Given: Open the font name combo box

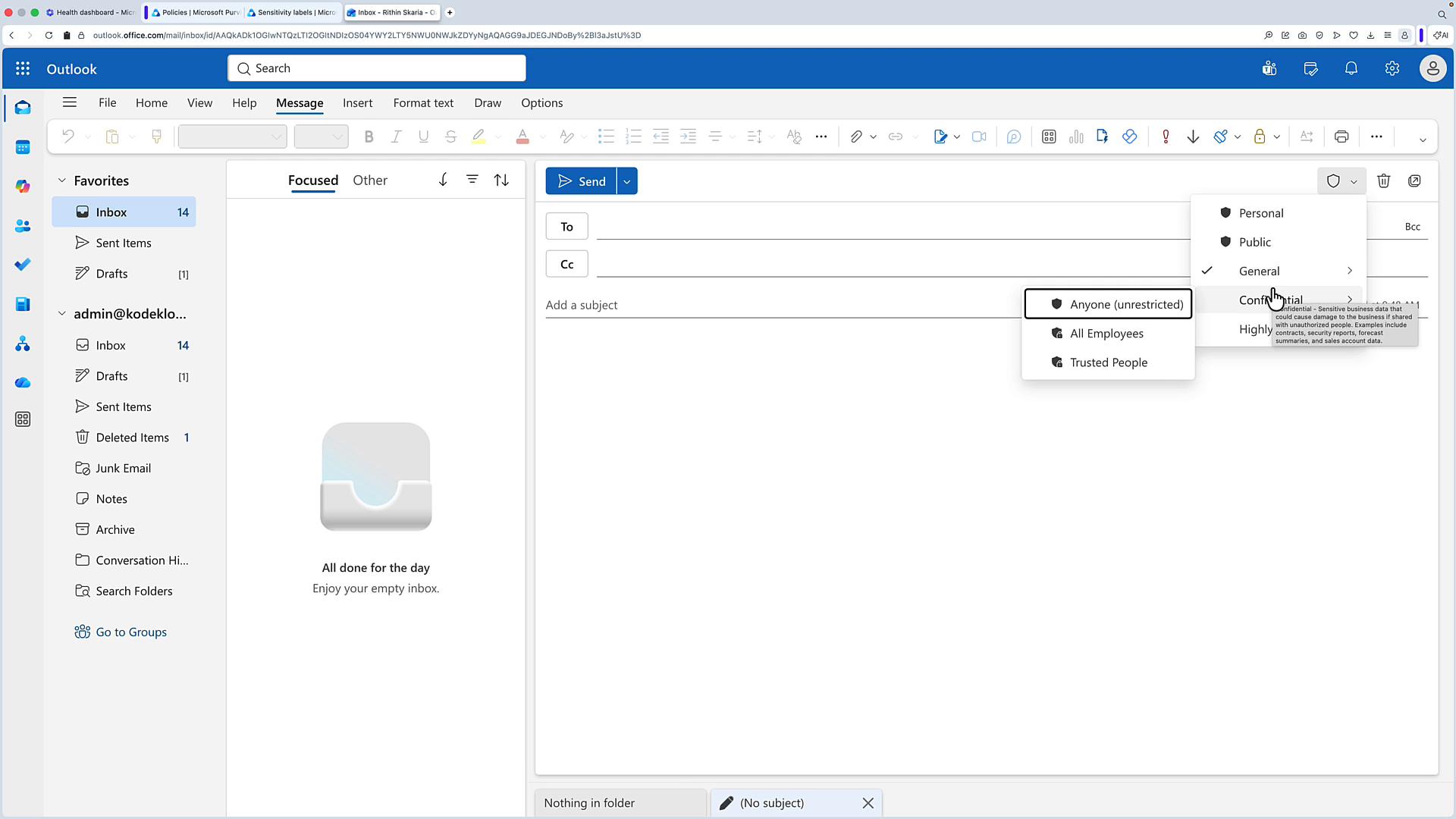Looking at the screenshot, I should pyautogui.click(x=232, y=136).
